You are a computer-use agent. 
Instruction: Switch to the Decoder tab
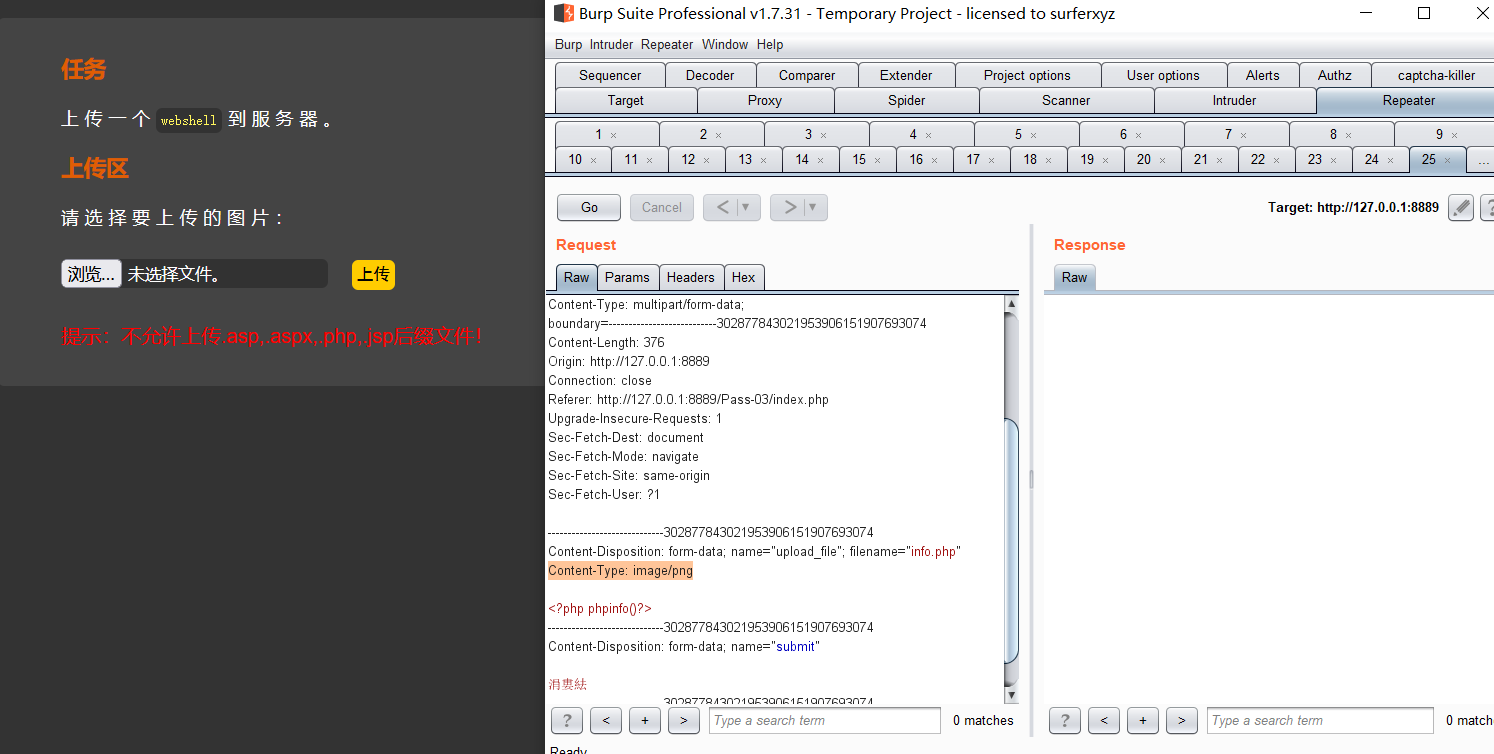pos(710,75)
